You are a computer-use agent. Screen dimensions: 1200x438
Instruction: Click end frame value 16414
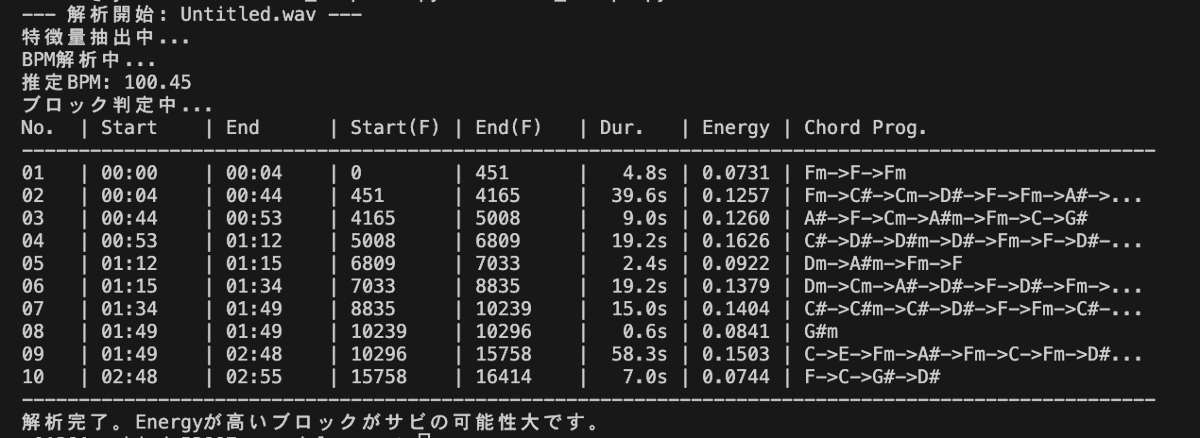tap(503, 375)
